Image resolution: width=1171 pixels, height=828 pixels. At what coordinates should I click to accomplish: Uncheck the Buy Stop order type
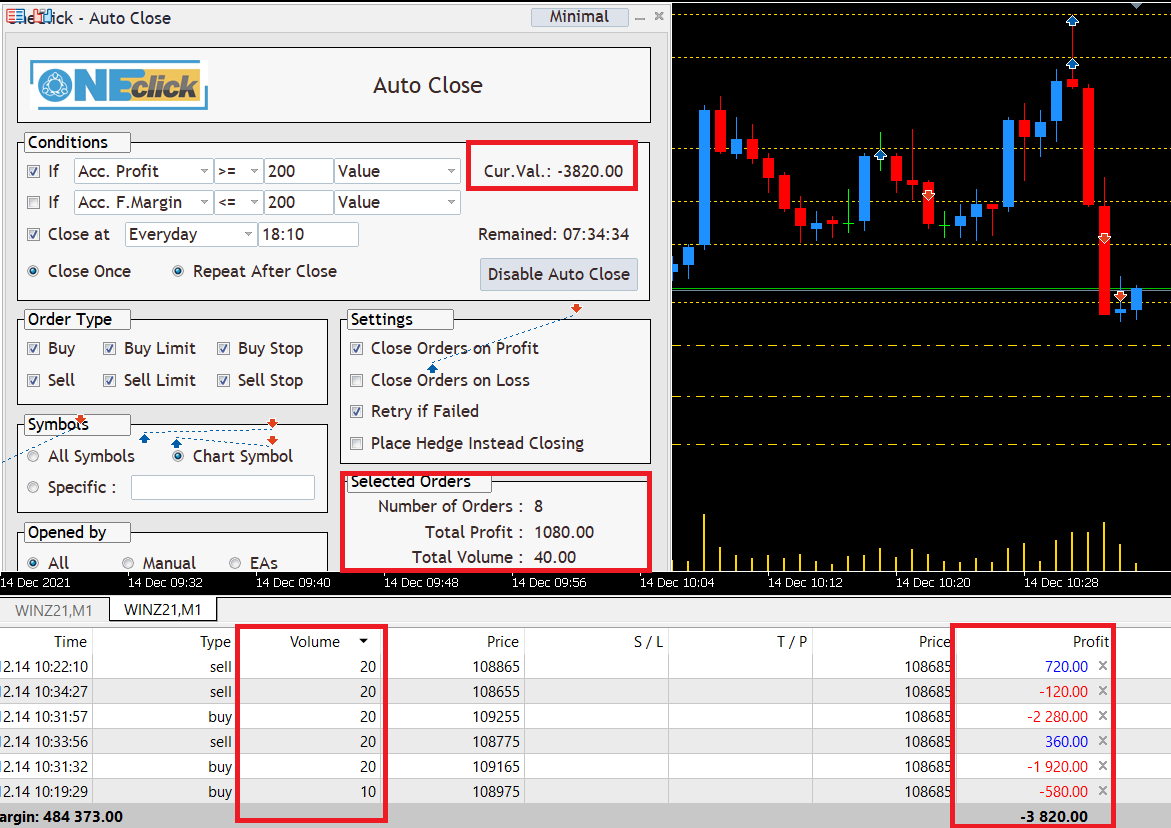[223, 349]
